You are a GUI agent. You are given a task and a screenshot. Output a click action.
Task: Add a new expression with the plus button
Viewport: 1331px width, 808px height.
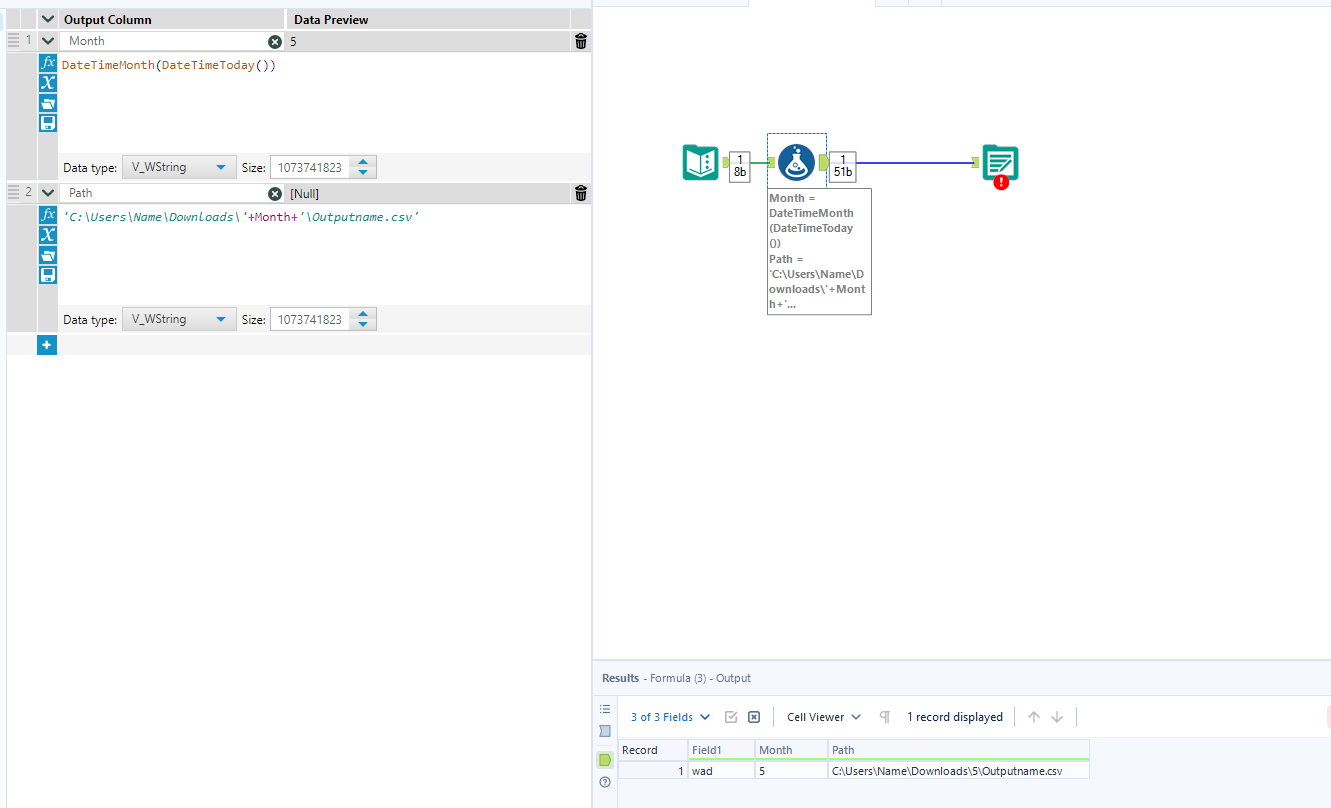[x=46, y=344]
